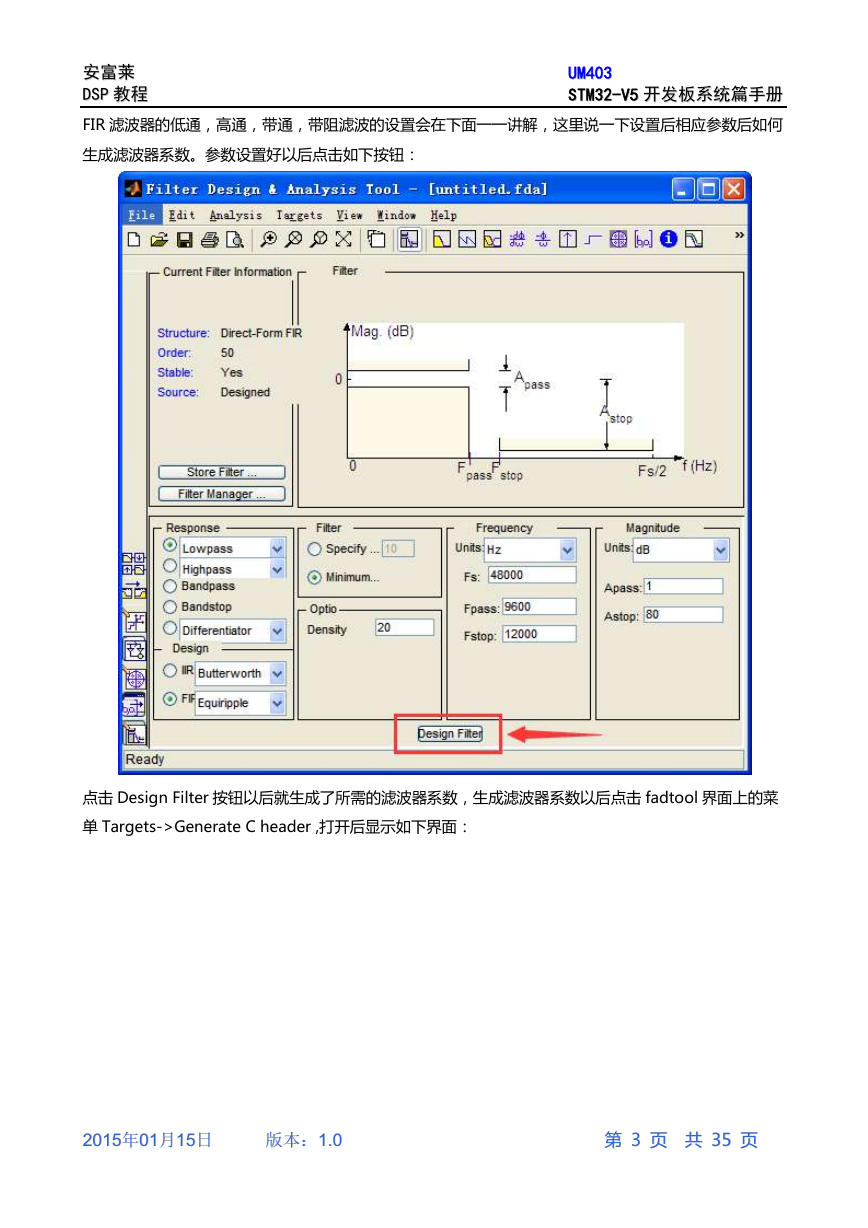Show the blue Filter Information icon
868x1228 pixels.
[x=669, y=239]
